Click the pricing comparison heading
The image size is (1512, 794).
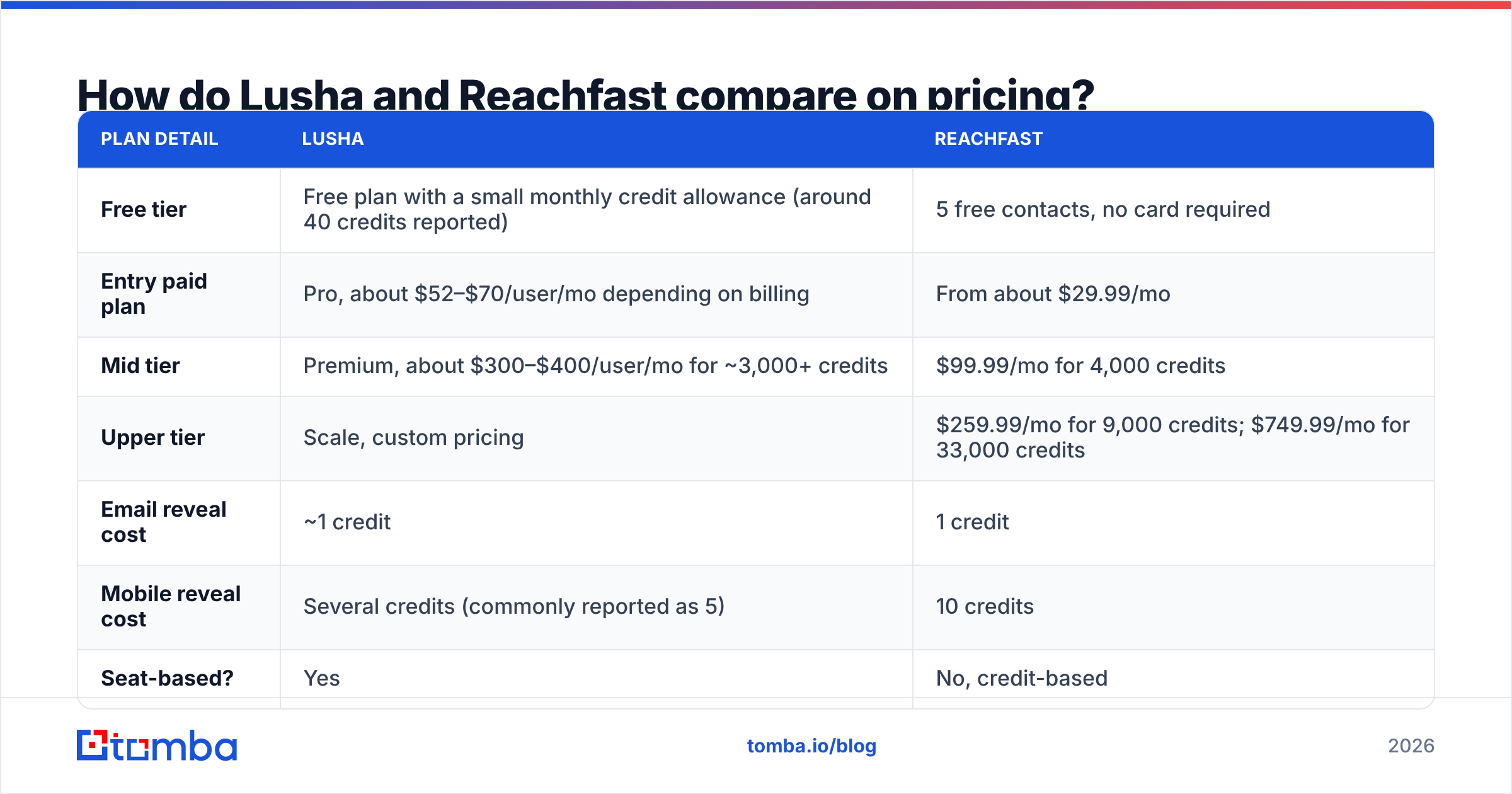click(585, 94)
